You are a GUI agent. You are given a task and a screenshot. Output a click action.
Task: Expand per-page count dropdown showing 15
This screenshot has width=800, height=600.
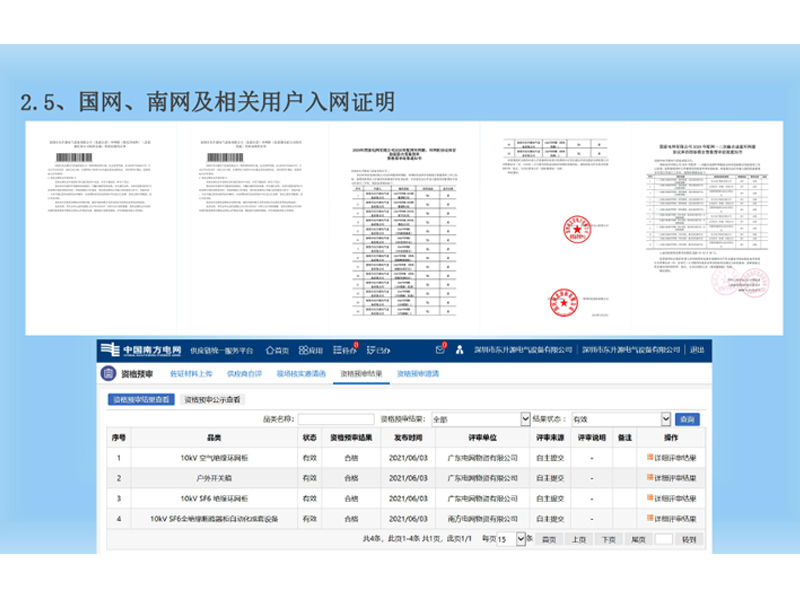[511, 539]
